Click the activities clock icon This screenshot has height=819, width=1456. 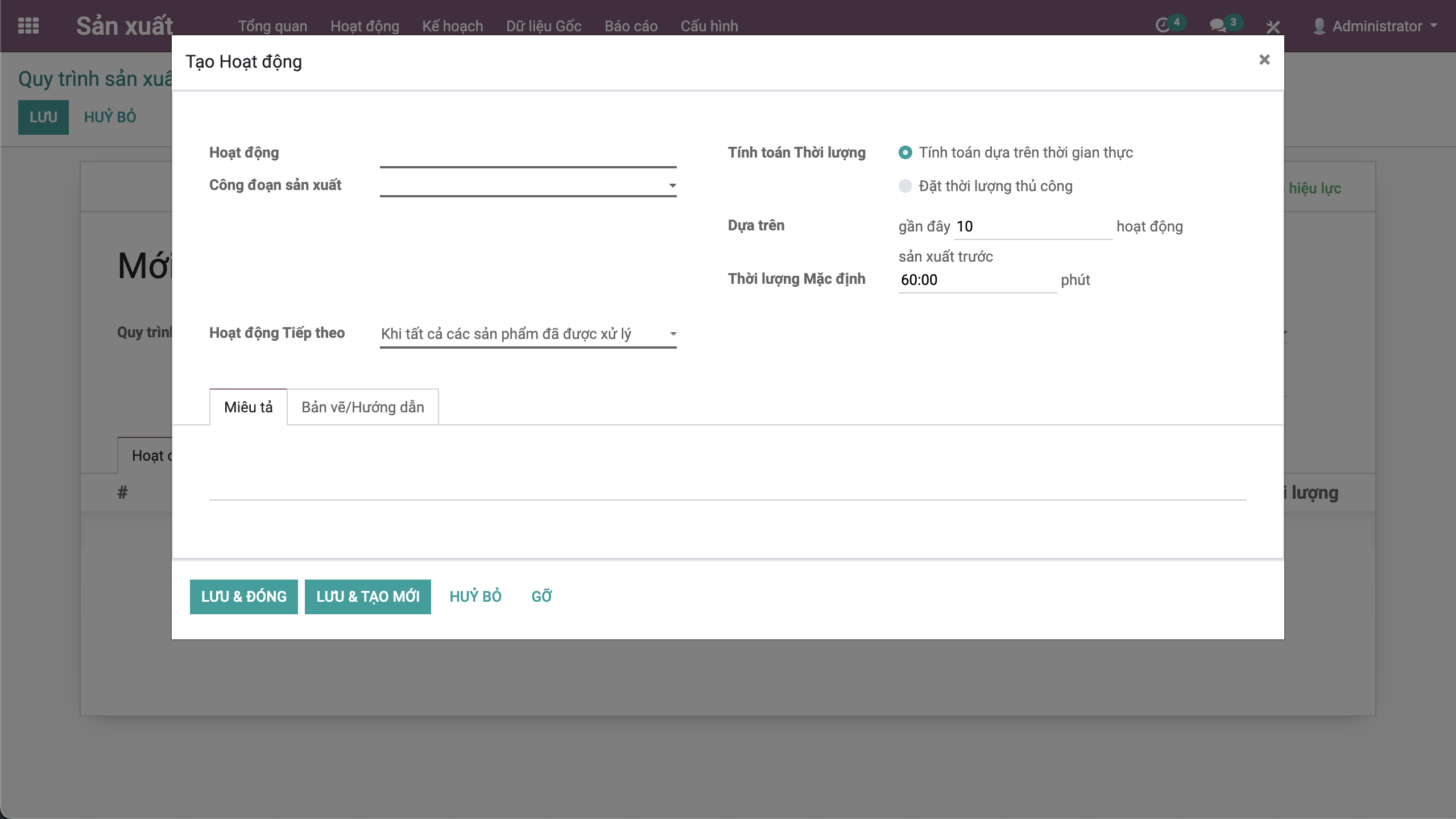[1163, 26]
